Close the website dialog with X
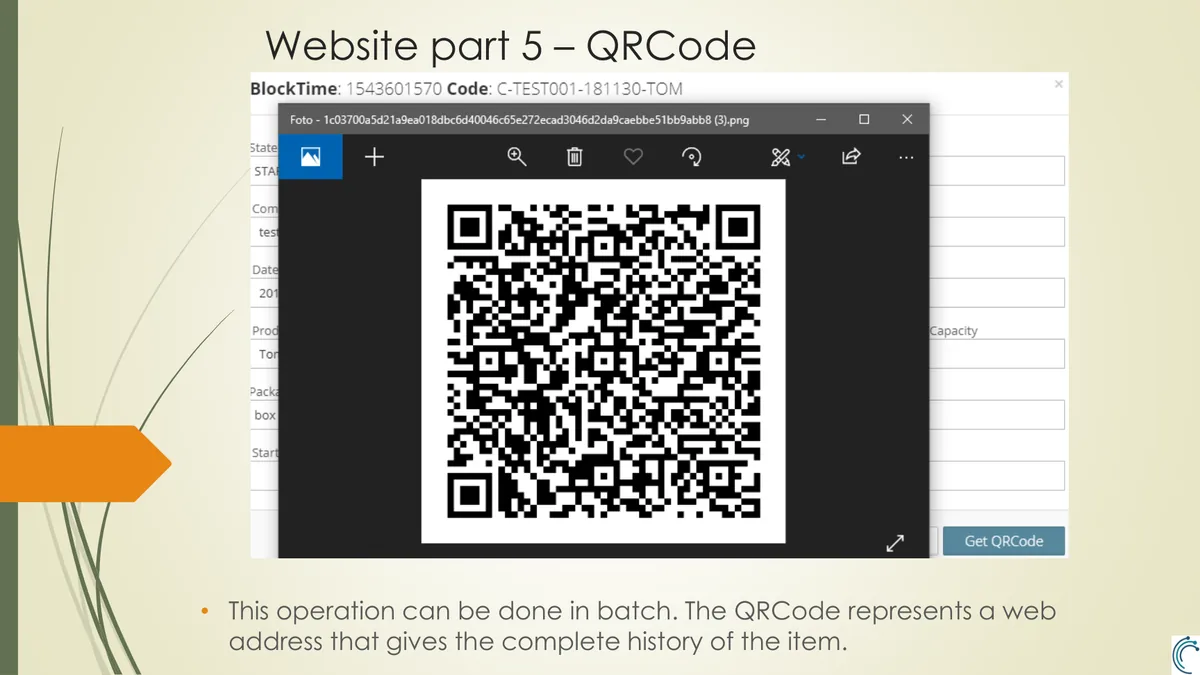 pyautogui.click(x=1058, y=85)
